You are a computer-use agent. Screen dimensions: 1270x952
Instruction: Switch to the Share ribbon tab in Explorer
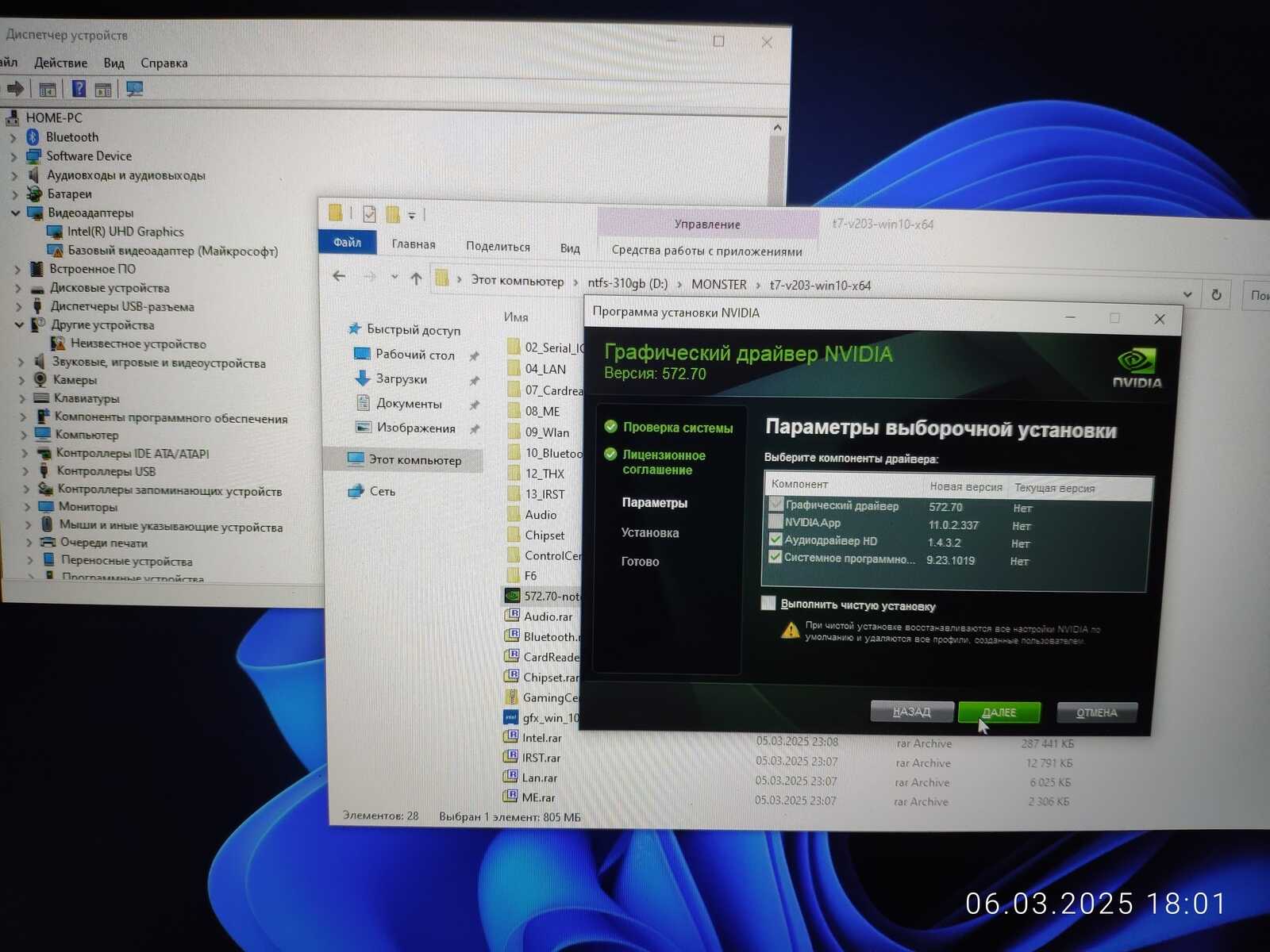coord(498,247)
